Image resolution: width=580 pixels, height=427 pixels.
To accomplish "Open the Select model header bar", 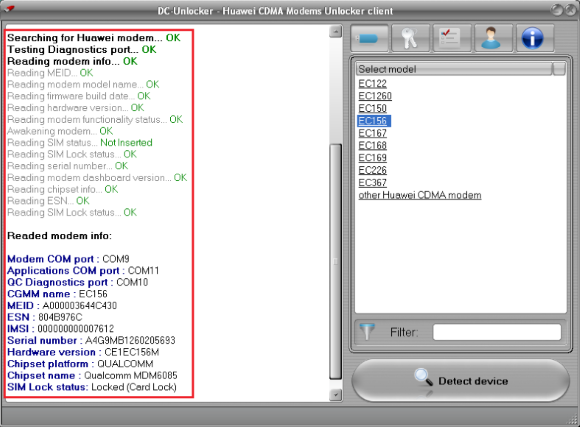I will (x=454, y=69).
